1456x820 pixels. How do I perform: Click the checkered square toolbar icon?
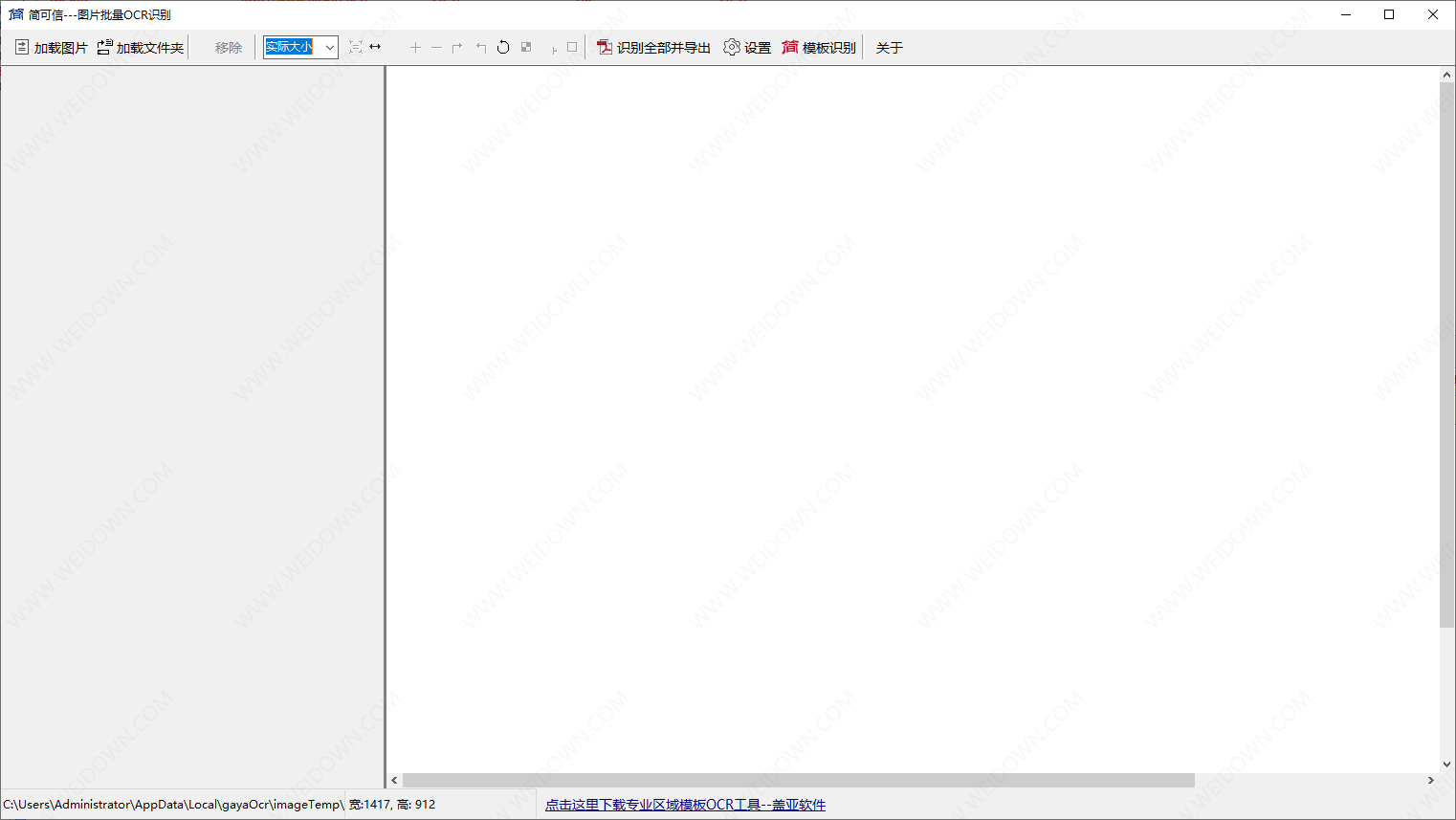tap(526, 47)
